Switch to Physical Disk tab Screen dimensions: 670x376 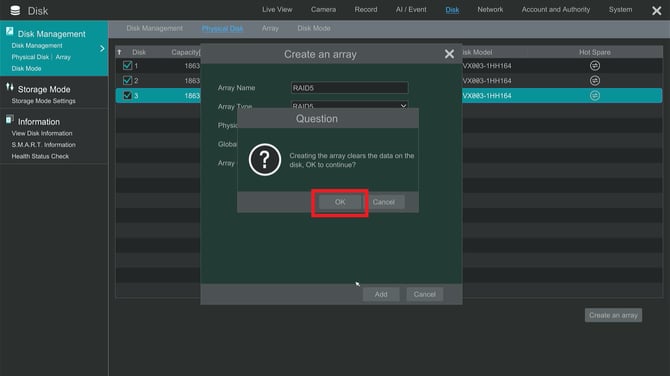(x=222, y=28)
